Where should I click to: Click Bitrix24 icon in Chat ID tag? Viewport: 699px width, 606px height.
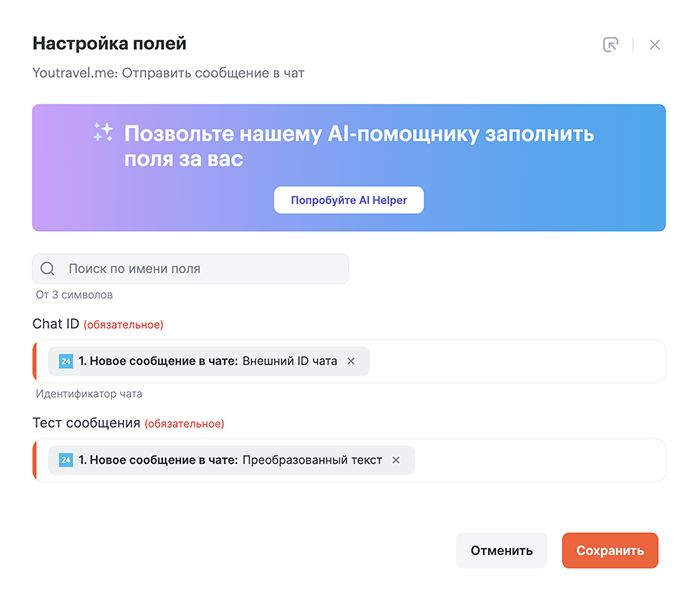(x=66, y=361)
